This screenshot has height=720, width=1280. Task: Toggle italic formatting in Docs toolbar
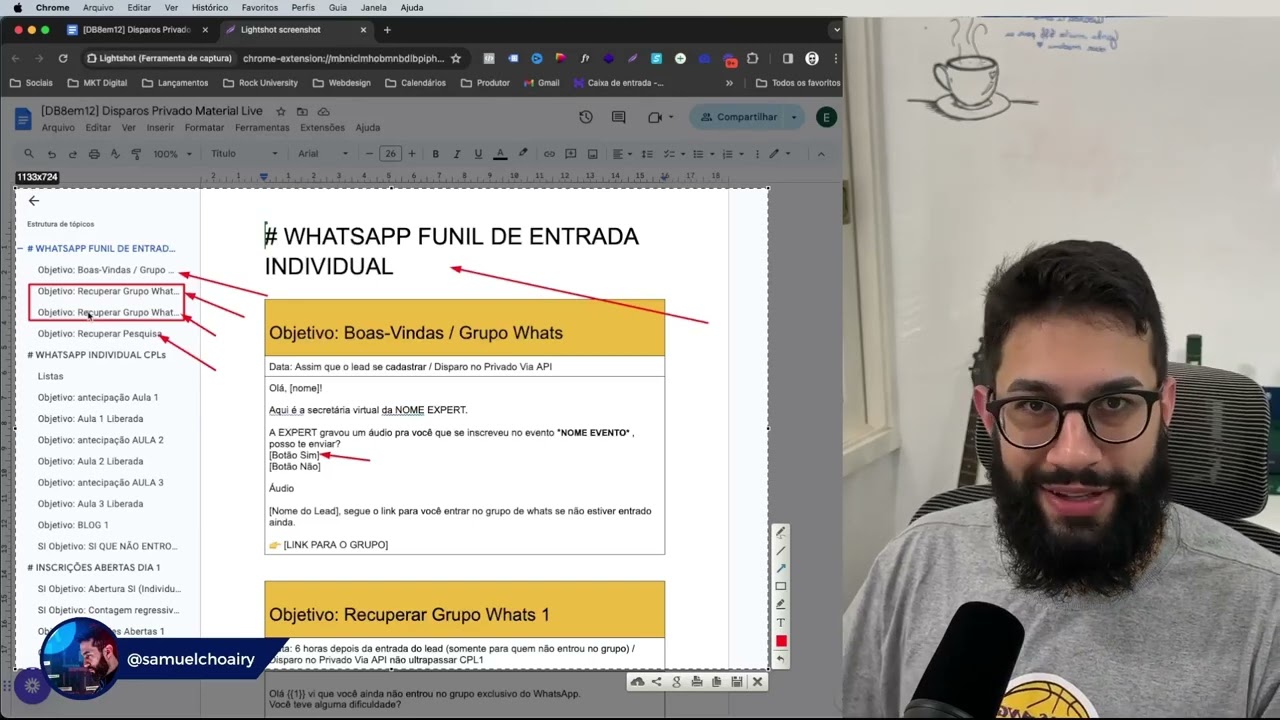coord(457,154)
